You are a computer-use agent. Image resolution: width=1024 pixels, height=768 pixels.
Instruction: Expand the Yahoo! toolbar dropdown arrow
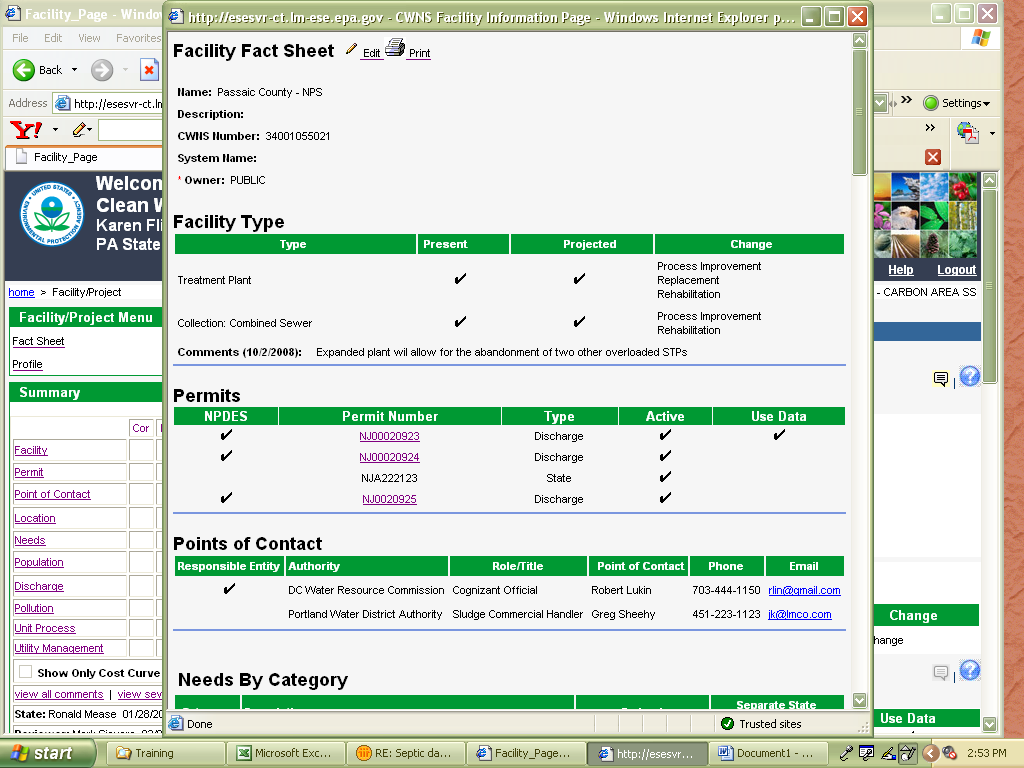55,130
